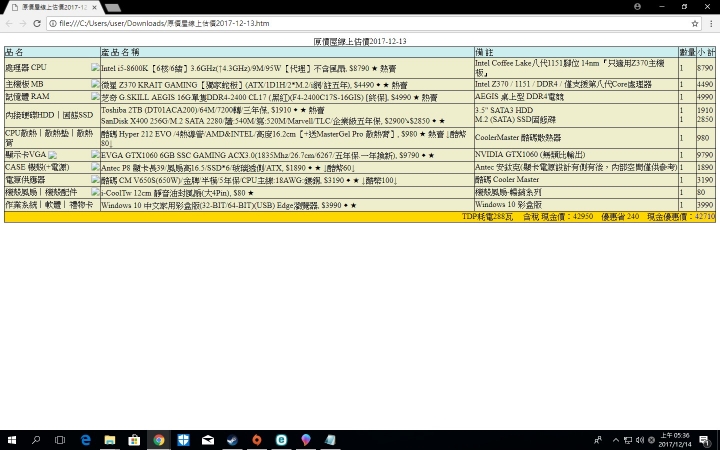Go back to the previous page

[x=9, y=23]
